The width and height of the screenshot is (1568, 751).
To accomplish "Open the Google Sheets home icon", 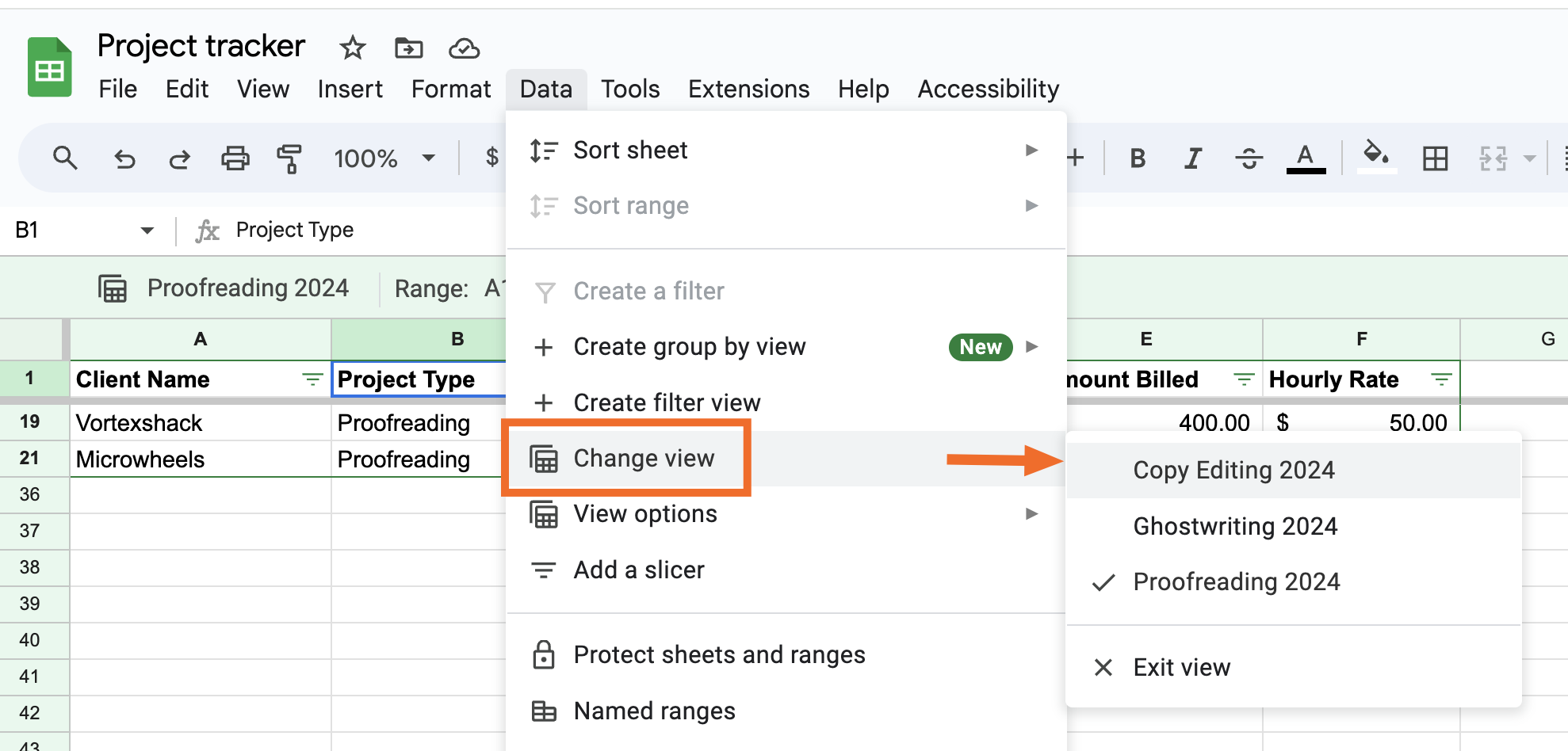I will 50,67.
